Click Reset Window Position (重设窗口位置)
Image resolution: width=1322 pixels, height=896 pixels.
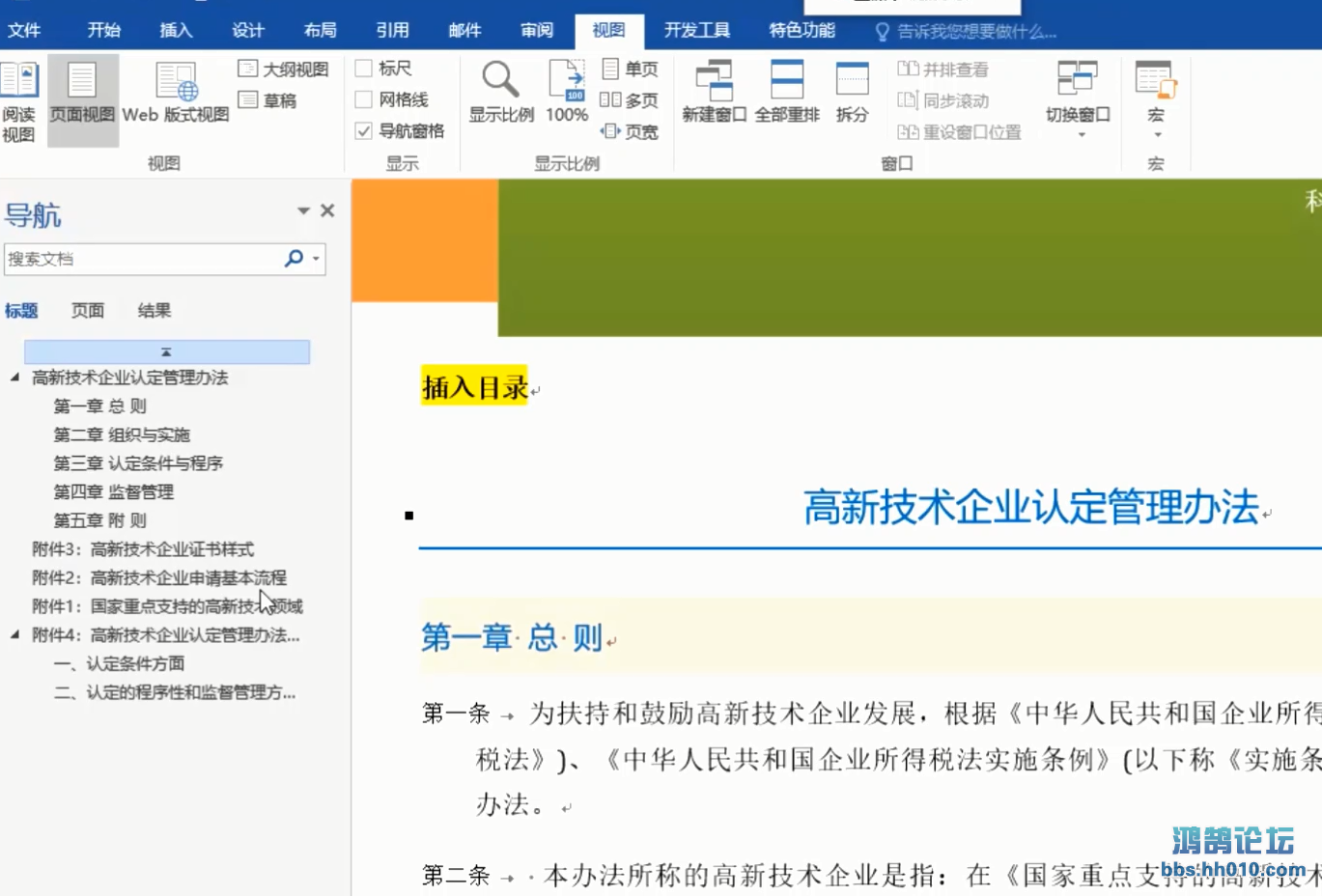coord(959,131)
